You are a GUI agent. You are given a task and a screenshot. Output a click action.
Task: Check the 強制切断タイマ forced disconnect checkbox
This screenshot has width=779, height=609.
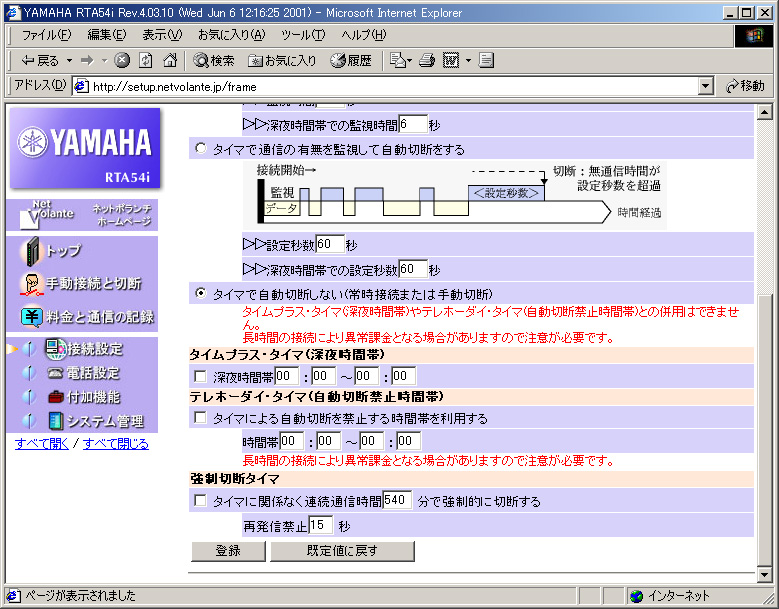point(201,501)
